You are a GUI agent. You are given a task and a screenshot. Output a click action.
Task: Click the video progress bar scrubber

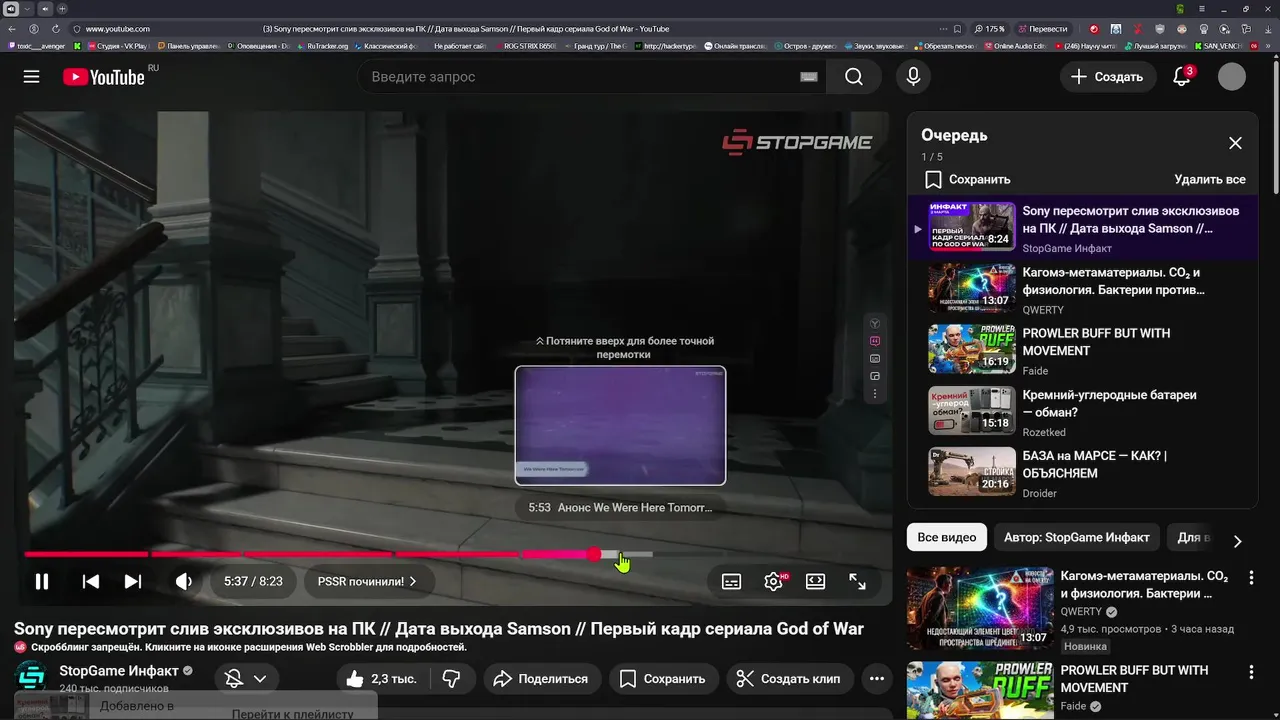594,554
